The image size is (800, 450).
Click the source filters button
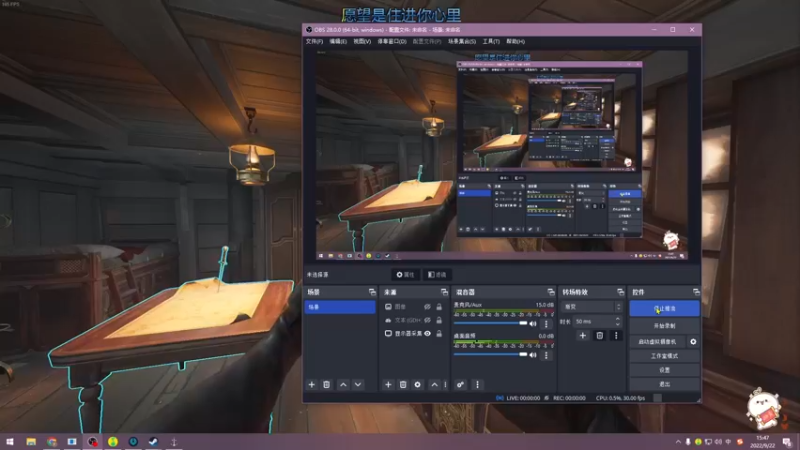(x=437, y=274)
